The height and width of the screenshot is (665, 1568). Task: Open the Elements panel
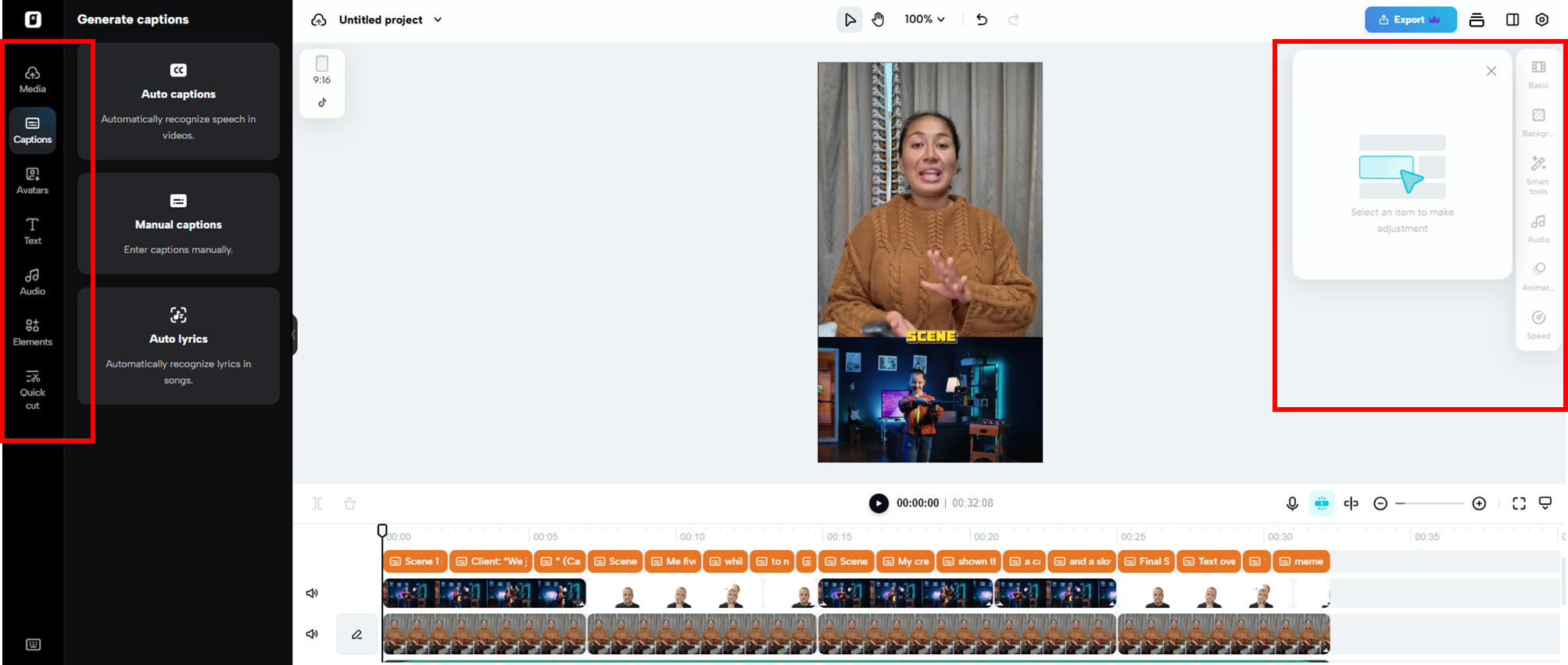coord(32,333)
